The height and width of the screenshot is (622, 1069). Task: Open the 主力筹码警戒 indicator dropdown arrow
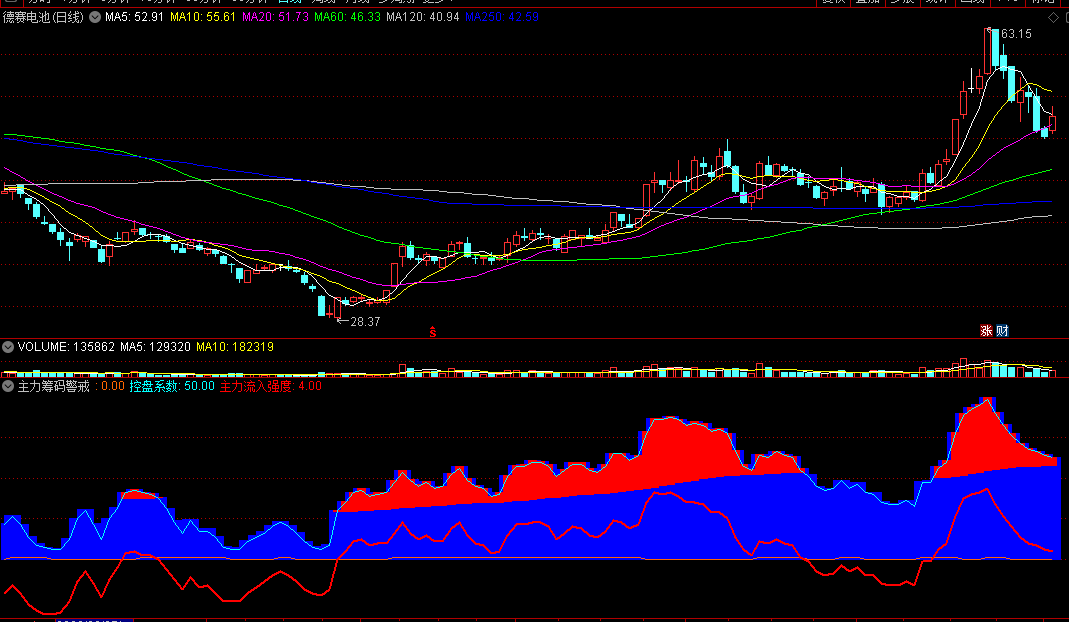(x=8, y=386)
